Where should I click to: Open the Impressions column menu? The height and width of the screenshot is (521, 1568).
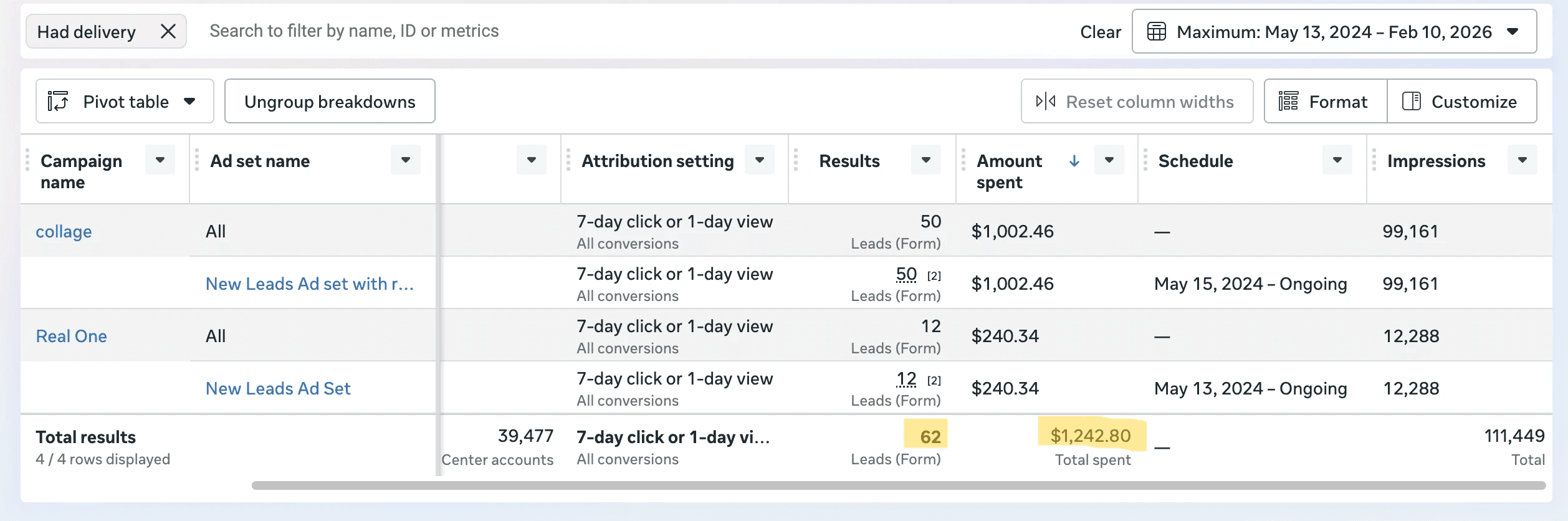[1522, 160]
